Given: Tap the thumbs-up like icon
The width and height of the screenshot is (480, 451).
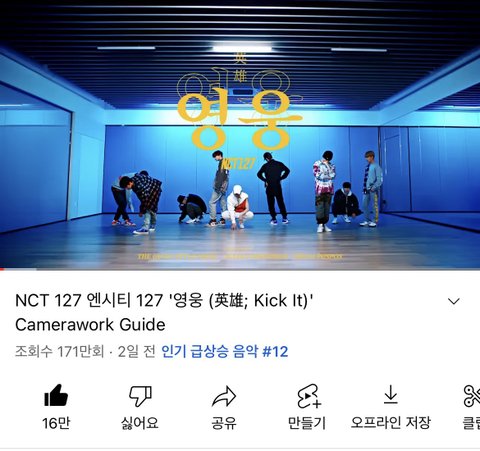Looking at the screenshot, I should pyautogui.click(x=56, y=396).
